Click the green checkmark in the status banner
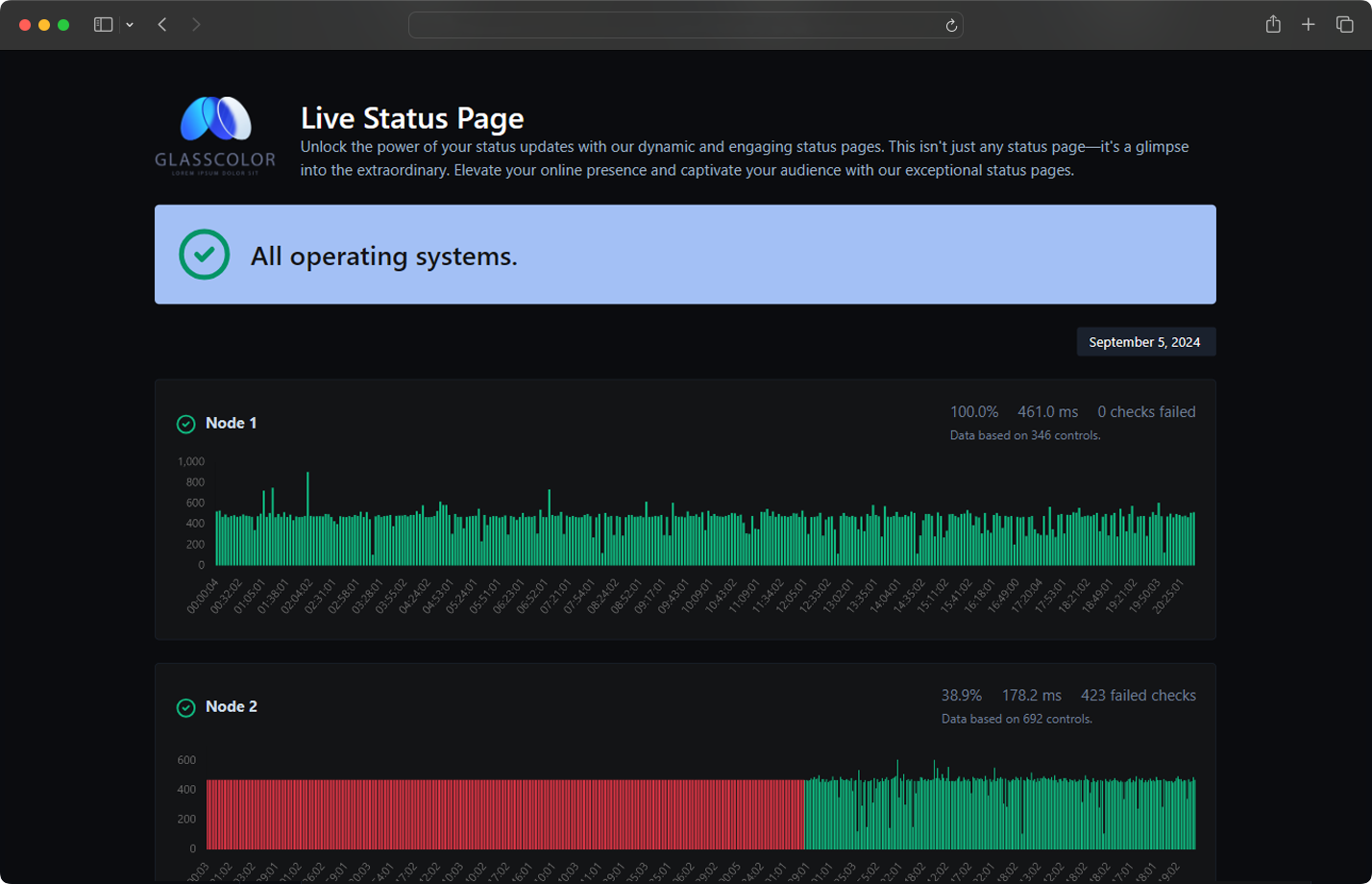Viewport: 1372px width, 884px height. point(204,255)
